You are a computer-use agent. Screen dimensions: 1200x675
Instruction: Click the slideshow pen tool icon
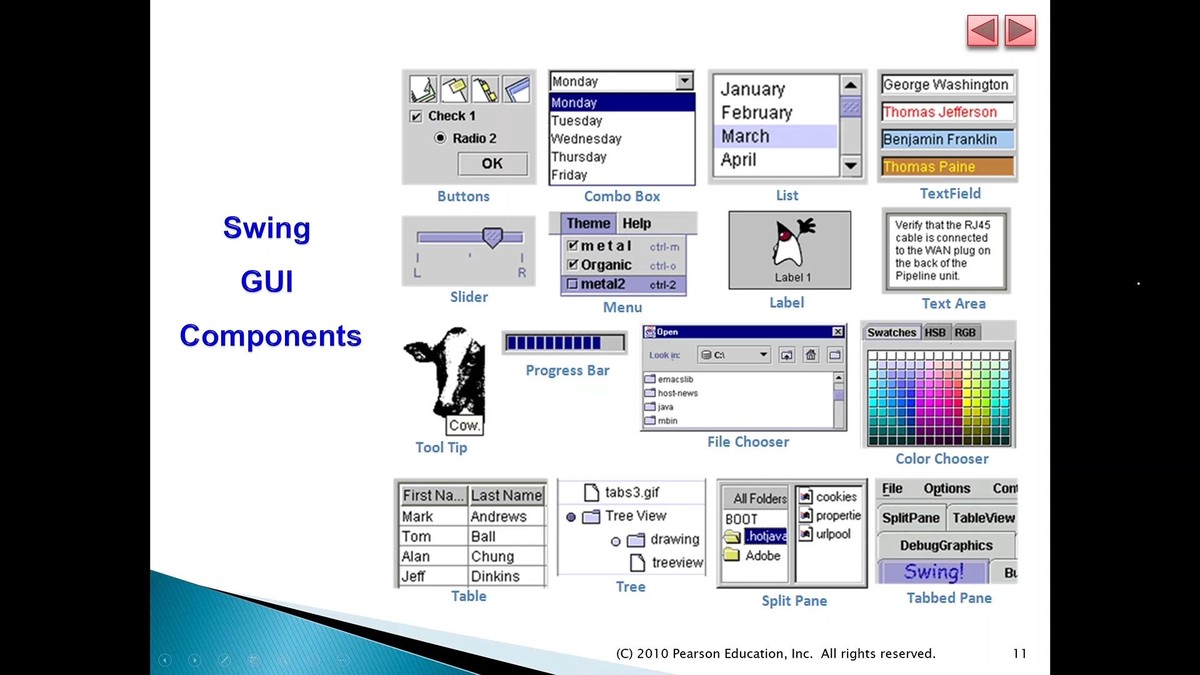coord(224,660)
